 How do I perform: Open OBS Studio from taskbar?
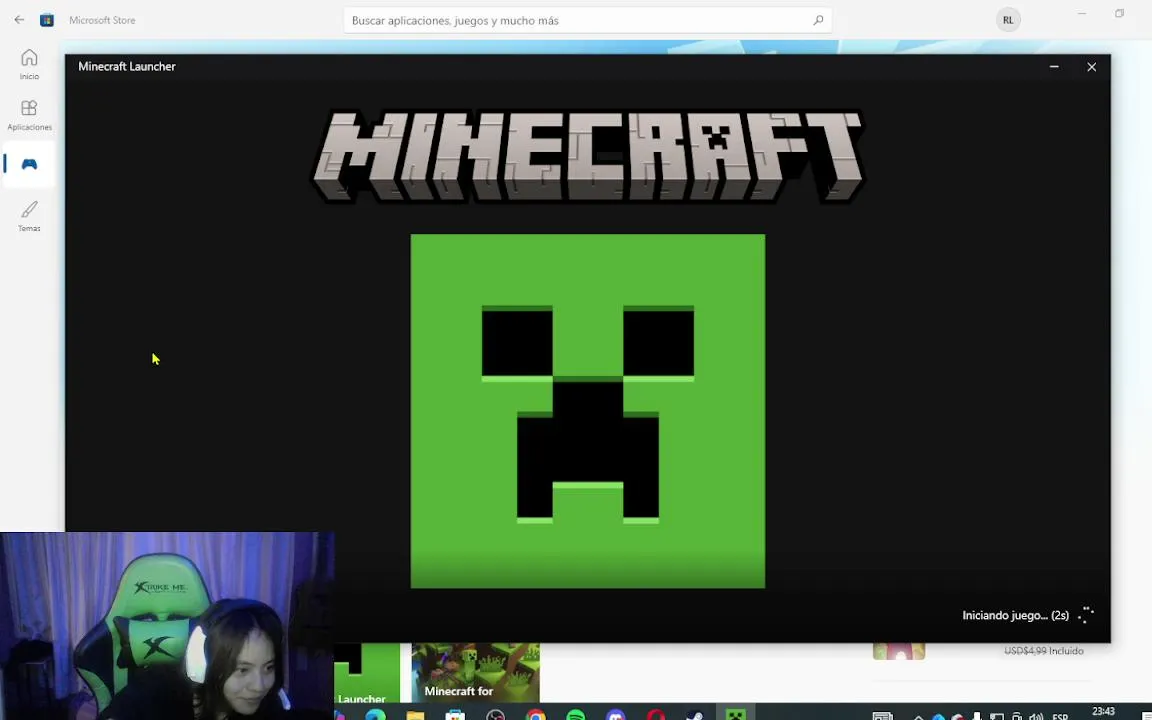[x=495, y=716]
